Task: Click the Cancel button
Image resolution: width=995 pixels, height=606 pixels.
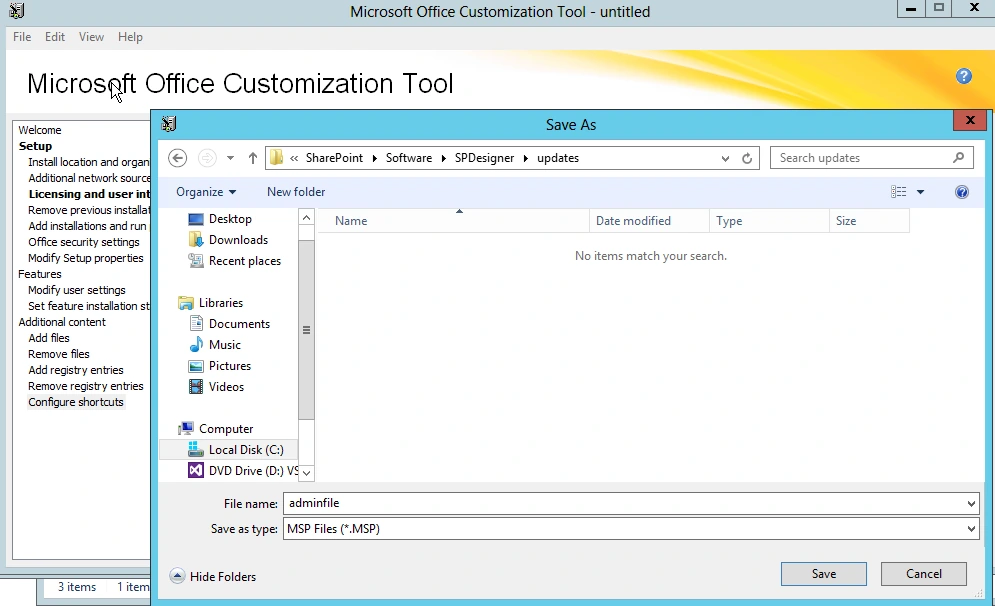Action: pos(924,574)
